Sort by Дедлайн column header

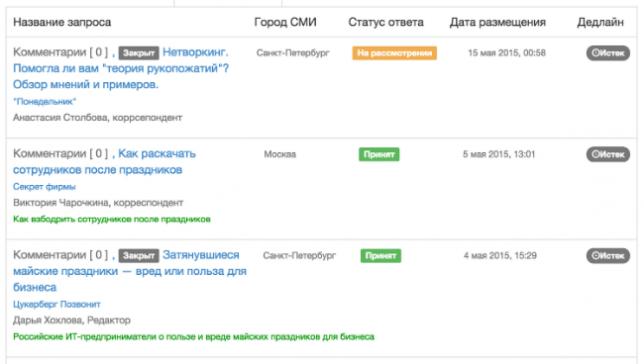point(600,22)
